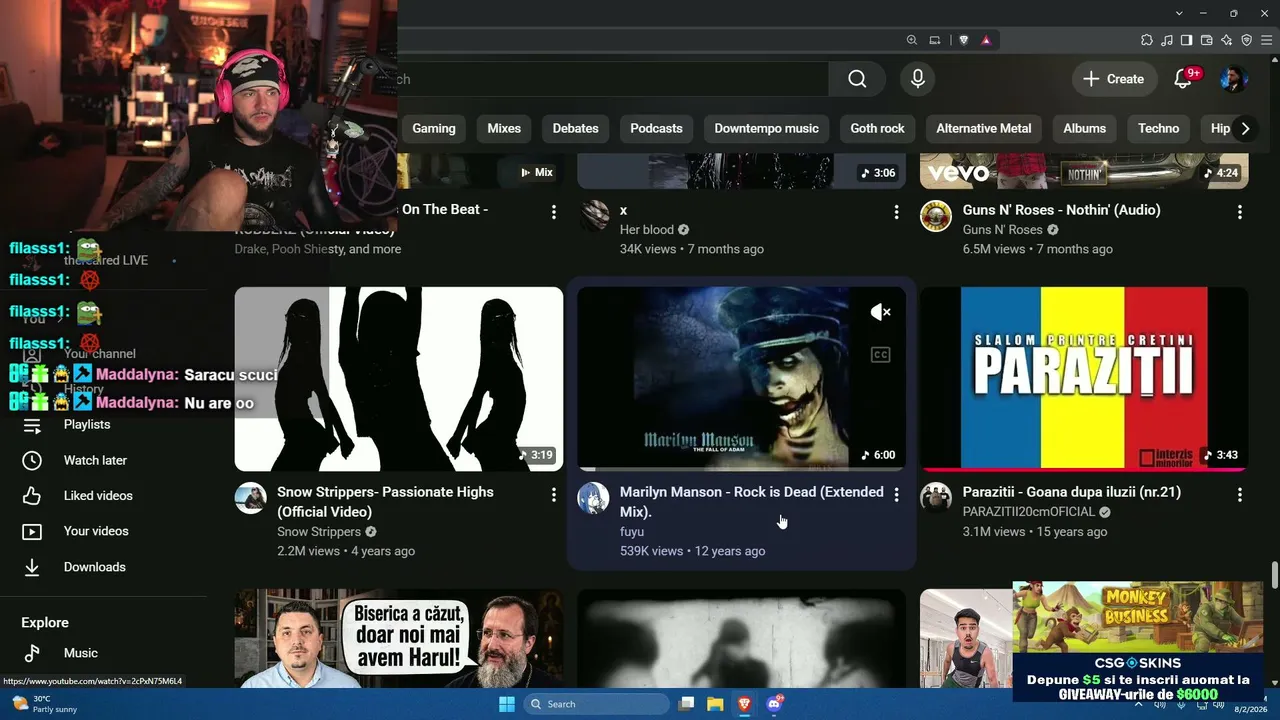This screenshot has height=720, width=1280.
Task: Expand the tab search dropdown arrow
Action: pos(1180,13)
